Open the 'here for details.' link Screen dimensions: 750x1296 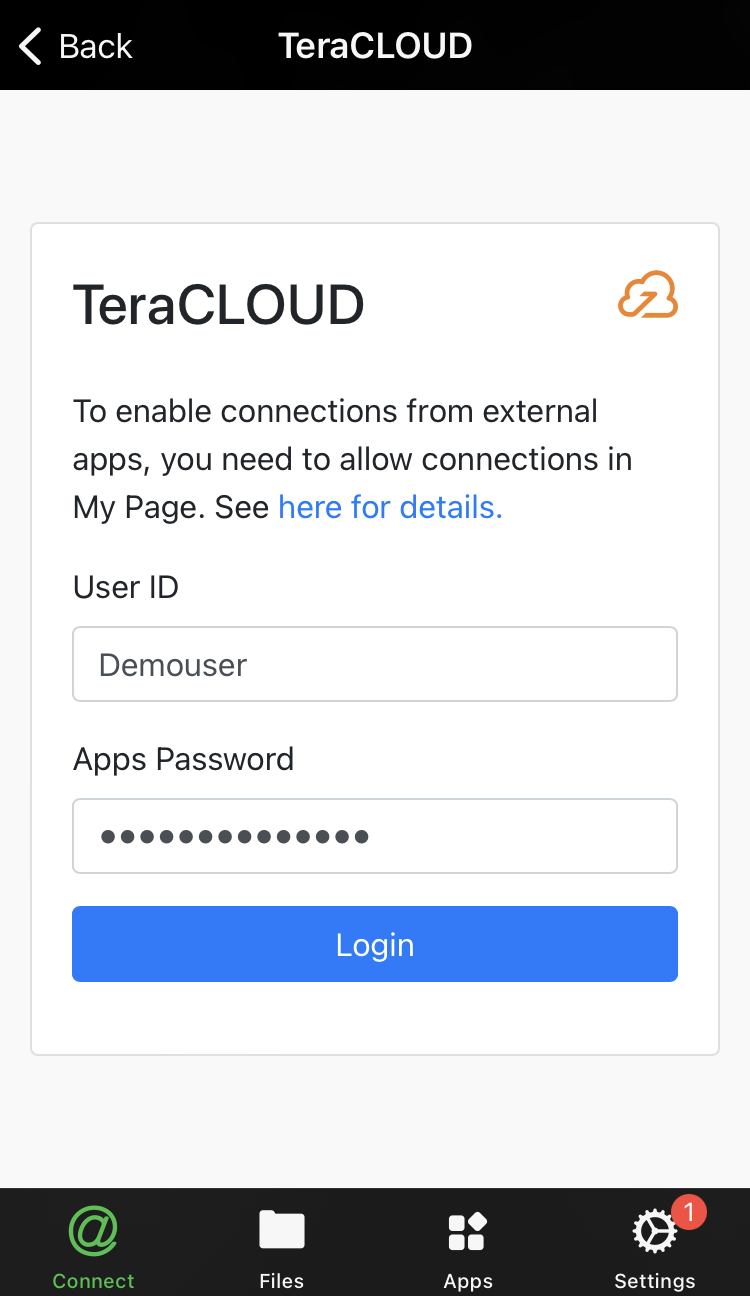(390, 507)
